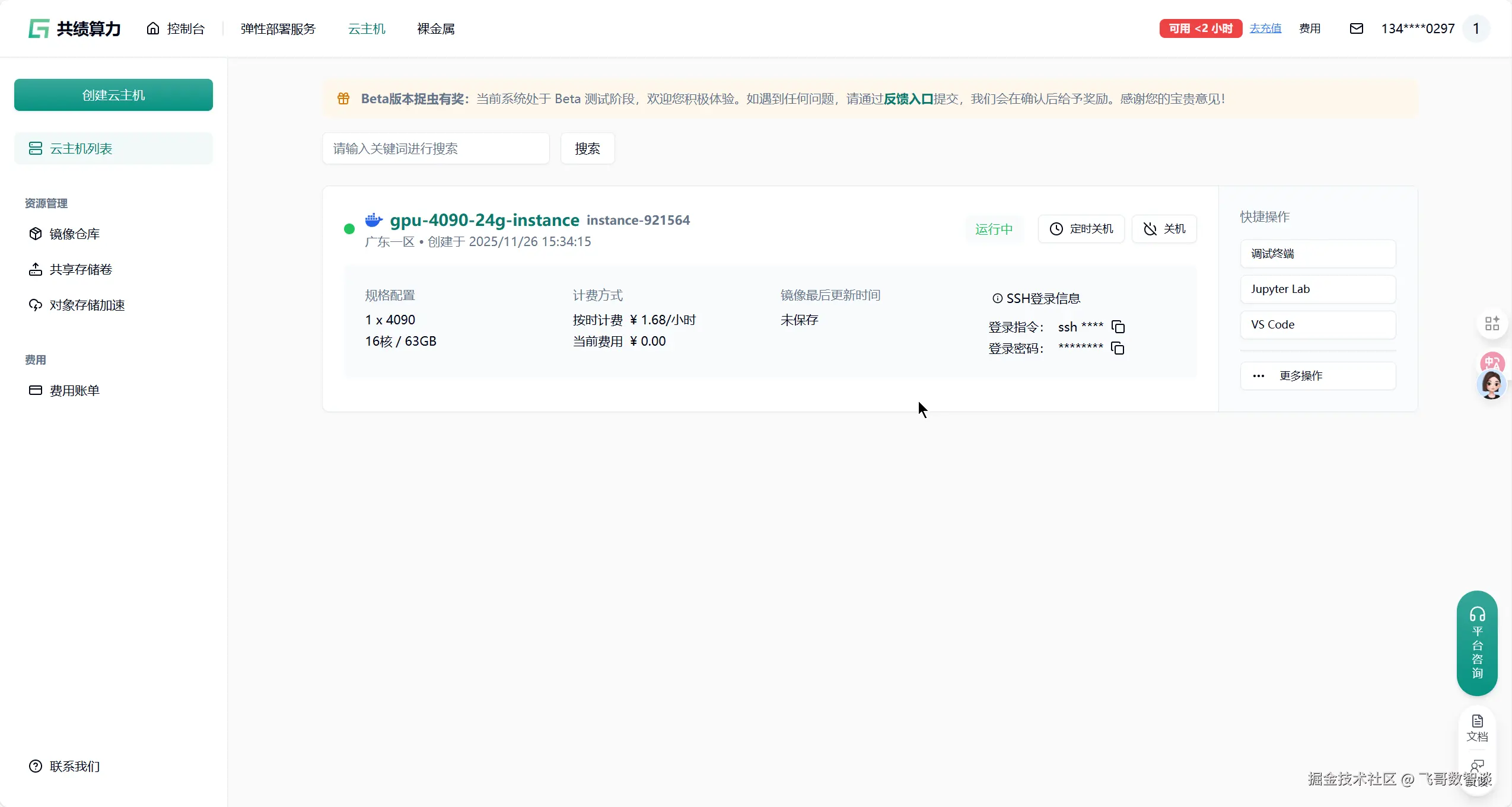Copy the SSH login password
This screenshot has width=1512, height=807.
(1118, 348)
